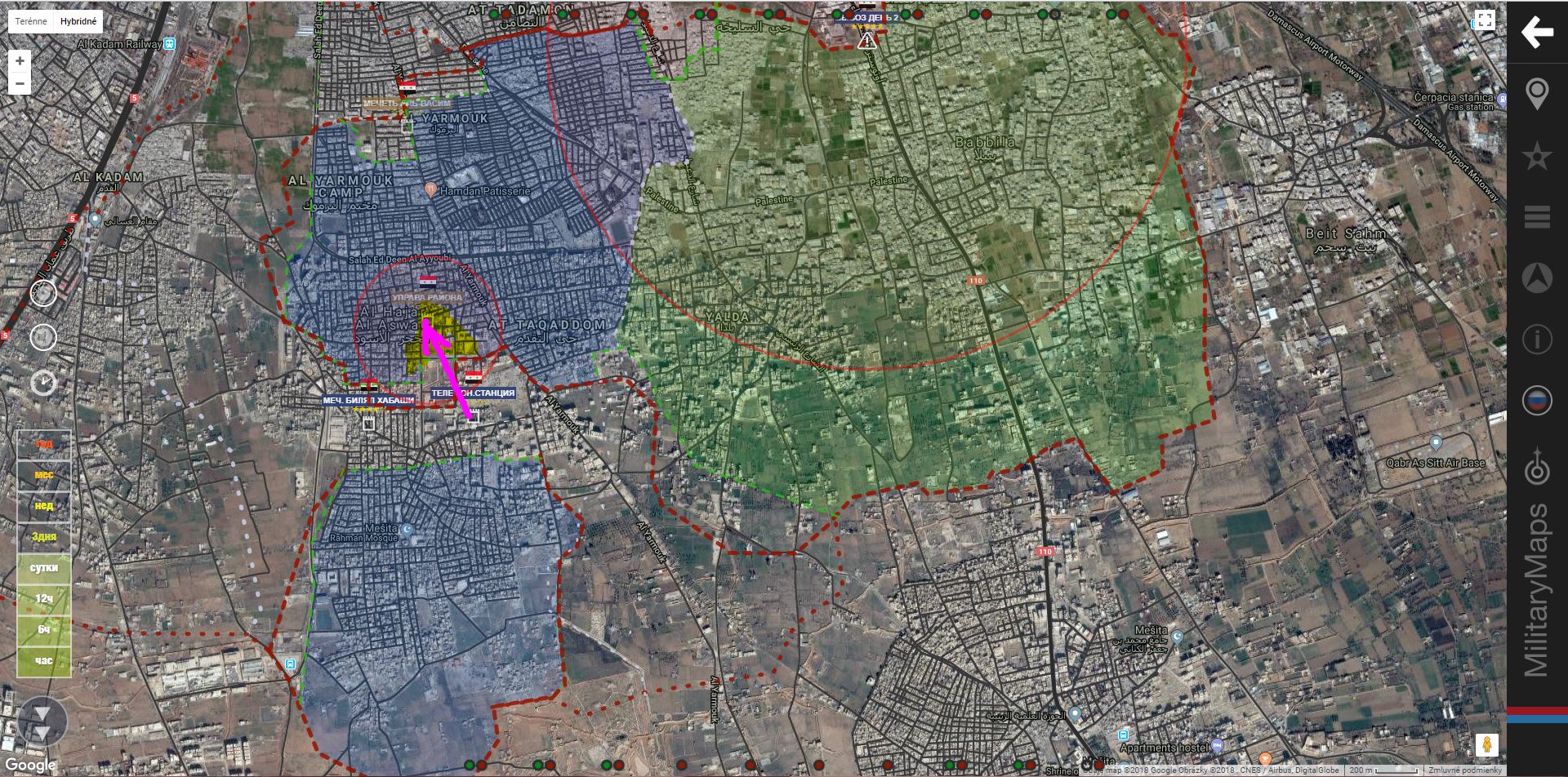Click the back arrow in the sidebar

[1536, 33]
